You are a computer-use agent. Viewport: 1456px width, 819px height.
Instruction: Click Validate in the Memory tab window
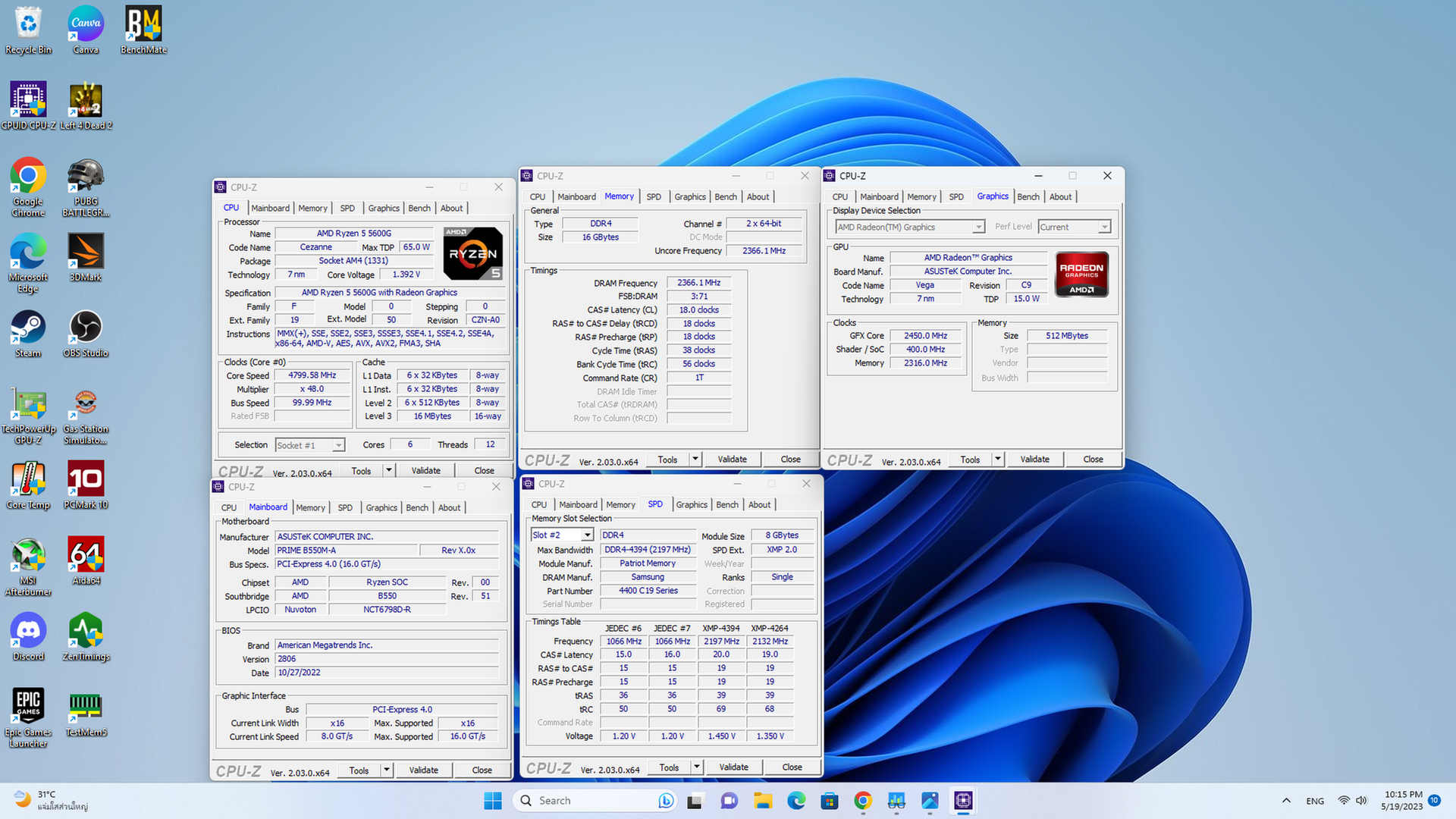pos(732,459)
